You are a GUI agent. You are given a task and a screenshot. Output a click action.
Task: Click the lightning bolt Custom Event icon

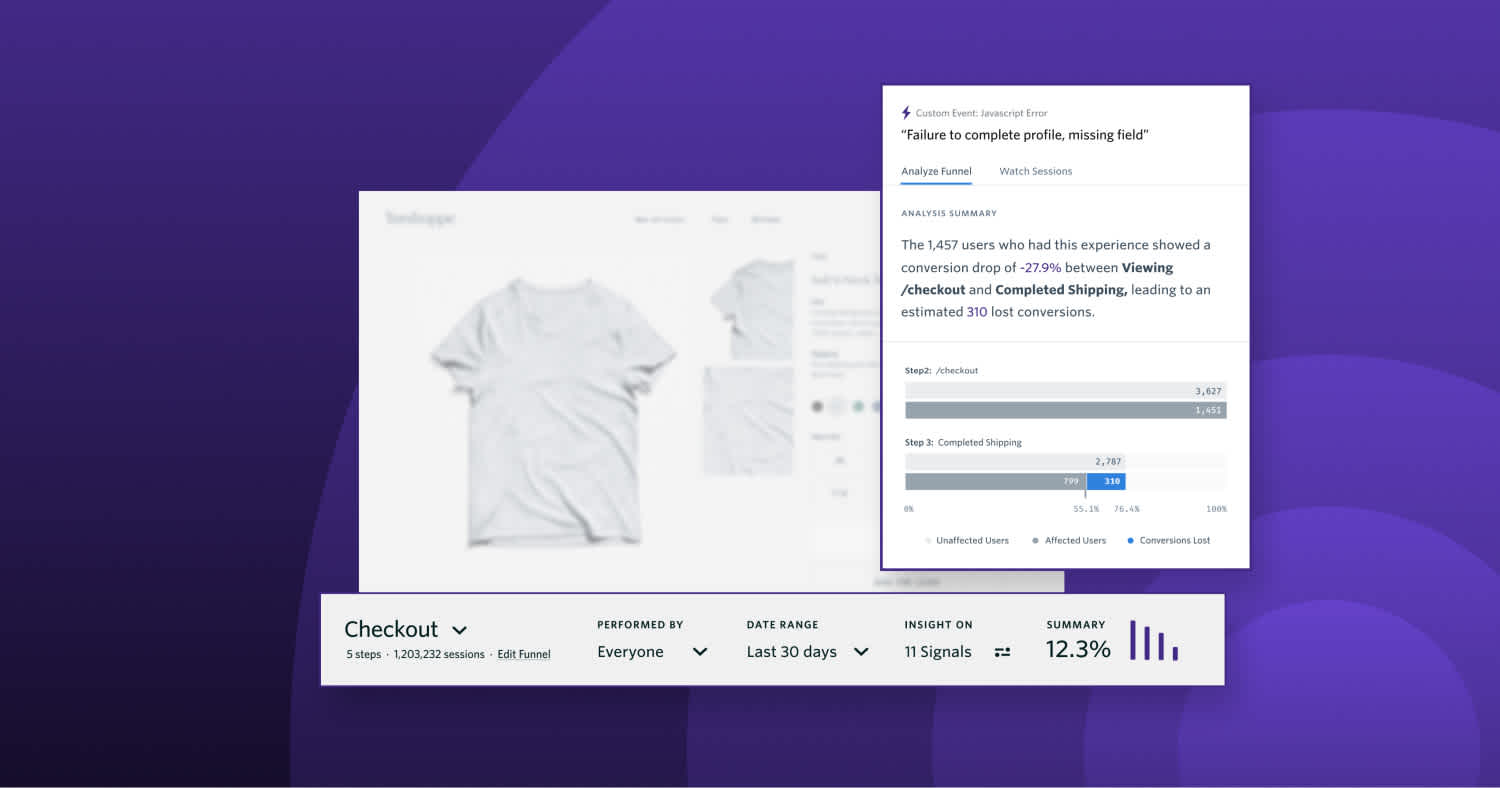coord(907,113)
